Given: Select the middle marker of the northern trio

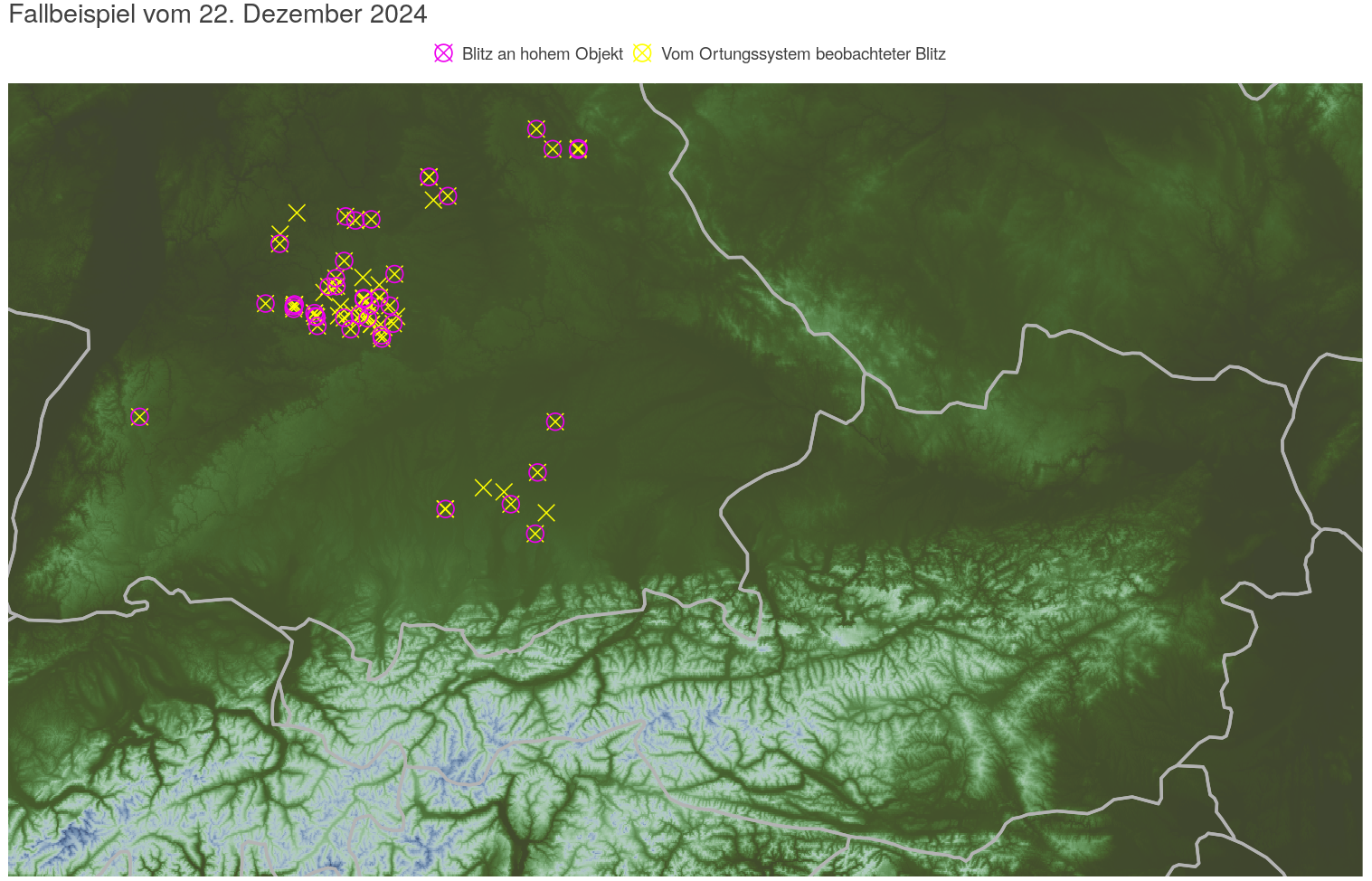Looking at the screenshot, I should (x=553, y=149).
